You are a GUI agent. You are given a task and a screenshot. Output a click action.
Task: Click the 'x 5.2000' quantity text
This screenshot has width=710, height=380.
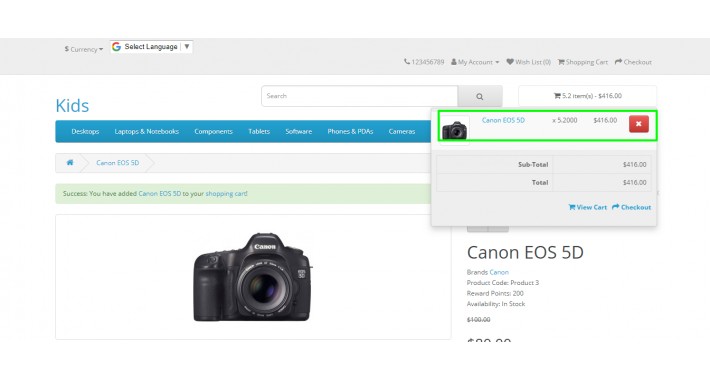[565, 120]
